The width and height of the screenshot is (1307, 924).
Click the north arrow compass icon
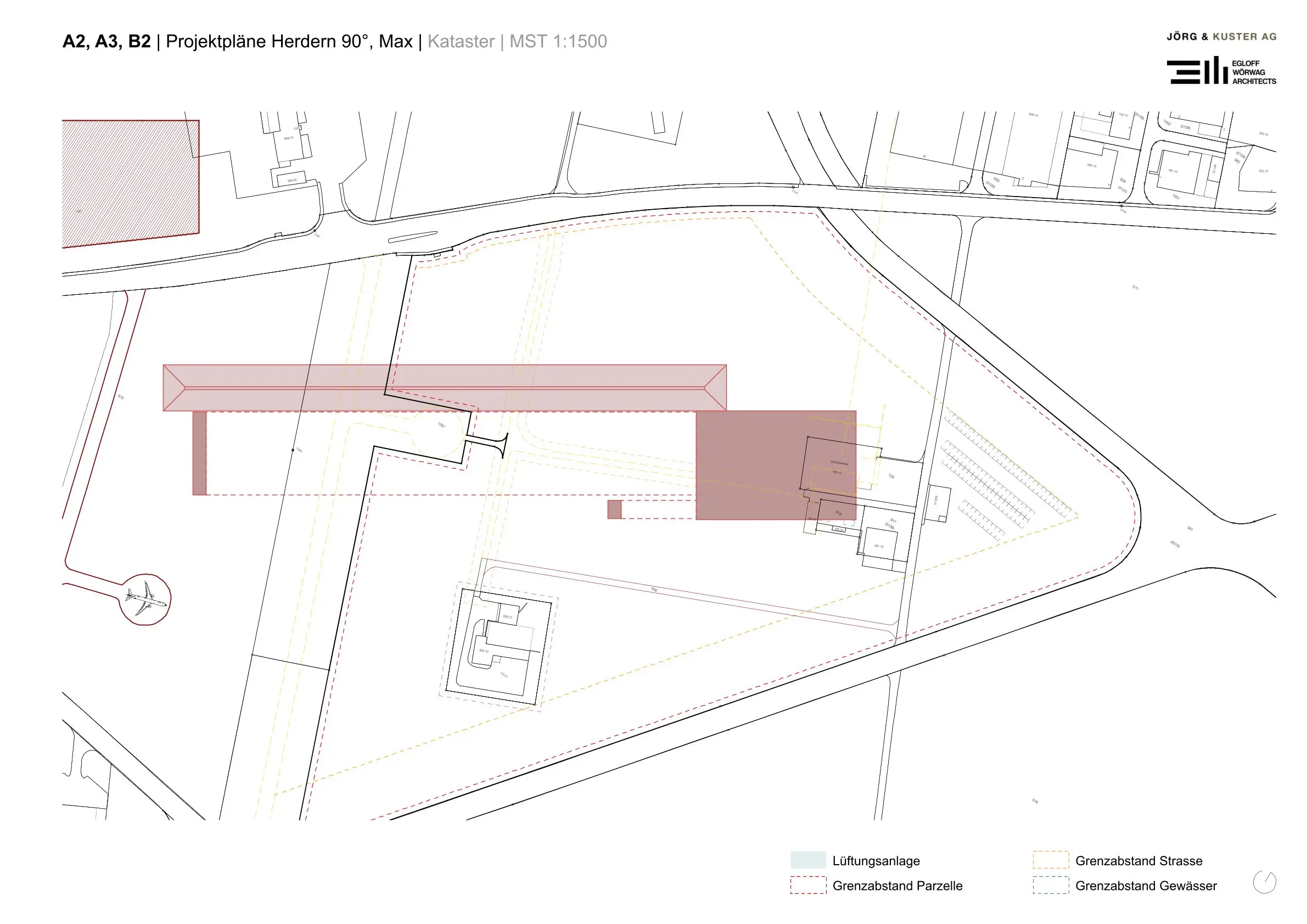[1264, 882]
